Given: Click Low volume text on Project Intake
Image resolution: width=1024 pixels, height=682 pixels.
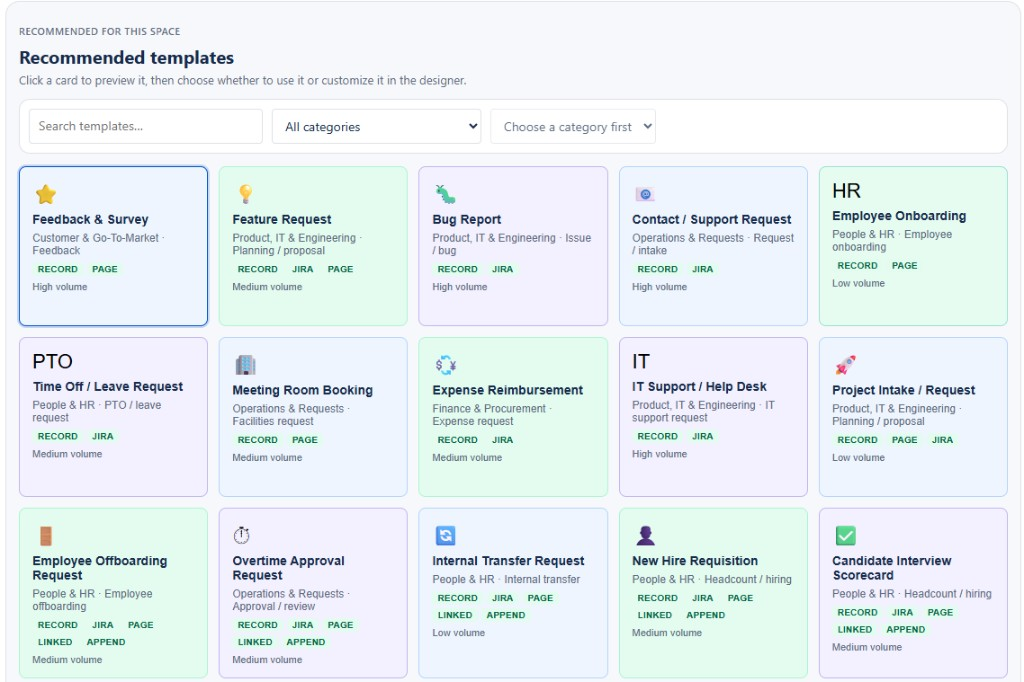Looking at the screenshot, I should point(858,458).
